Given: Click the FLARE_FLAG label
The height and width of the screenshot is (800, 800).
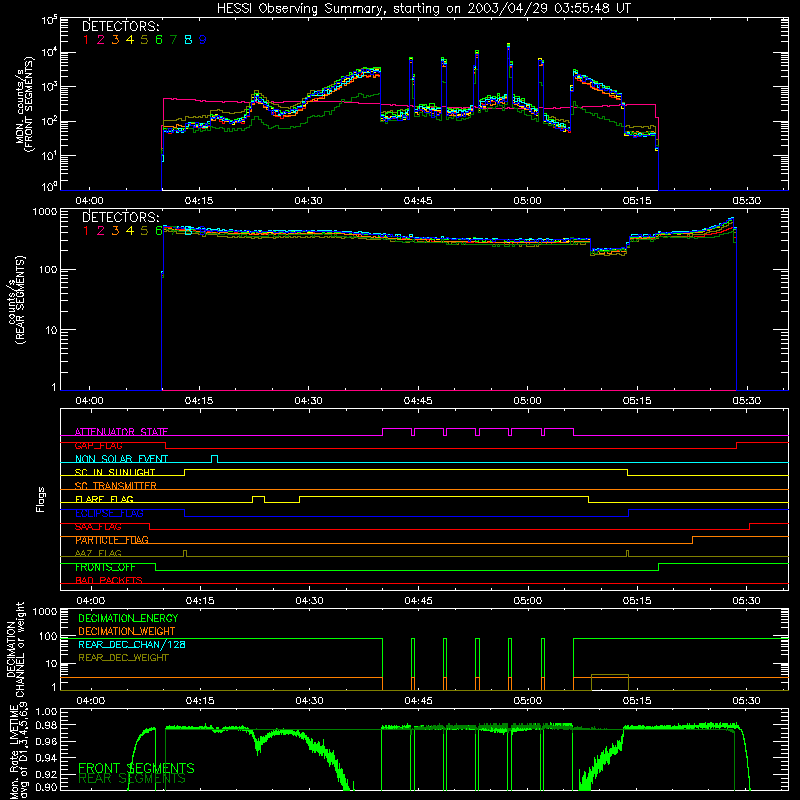Looking at the screenshot, I should [x=104, y=499].
